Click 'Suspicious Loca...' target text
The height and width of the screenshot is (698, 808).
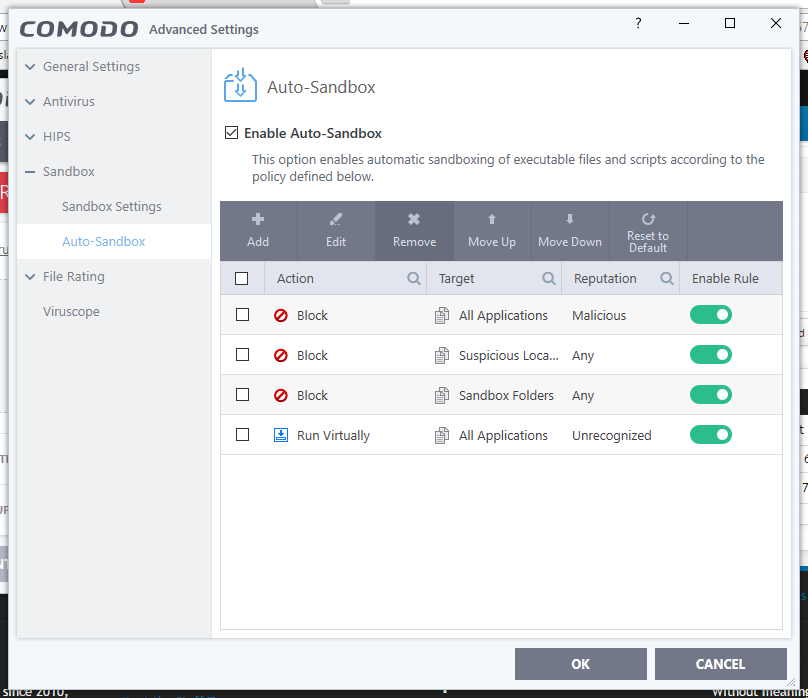[508, 355]
